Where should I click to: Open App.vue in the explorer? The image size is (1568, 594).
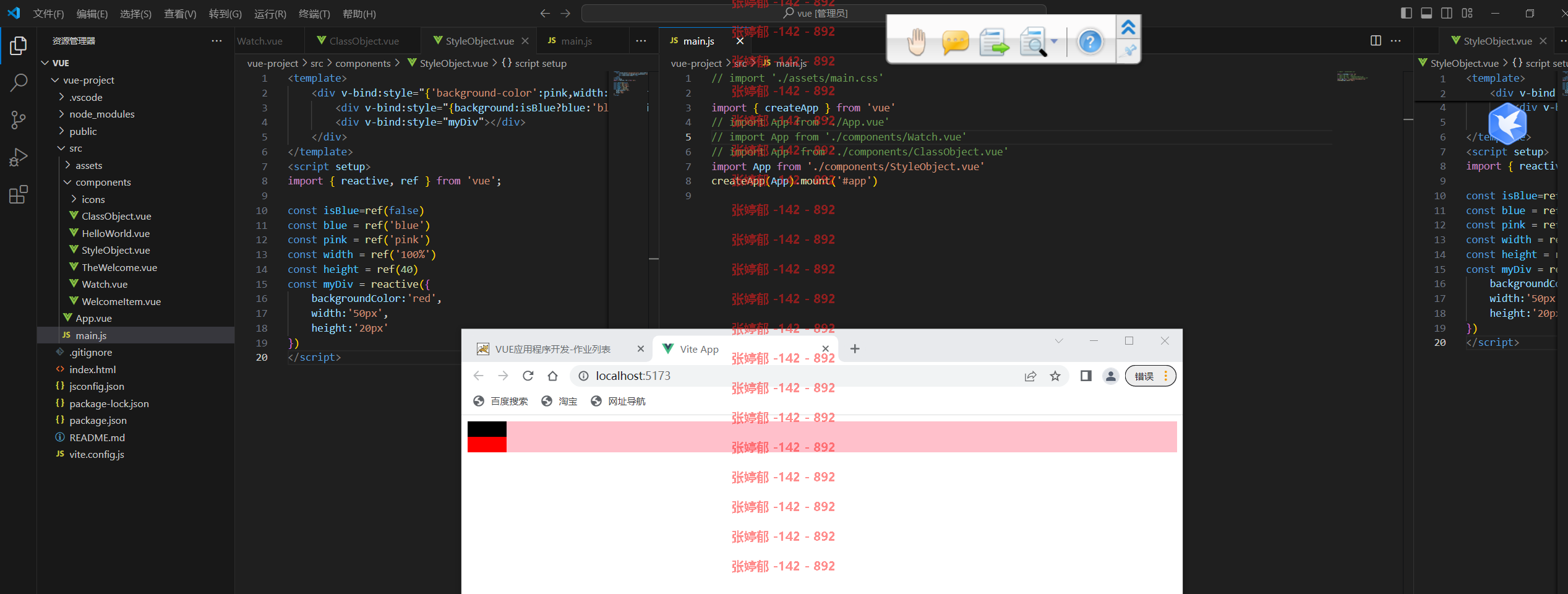[93, 318]
